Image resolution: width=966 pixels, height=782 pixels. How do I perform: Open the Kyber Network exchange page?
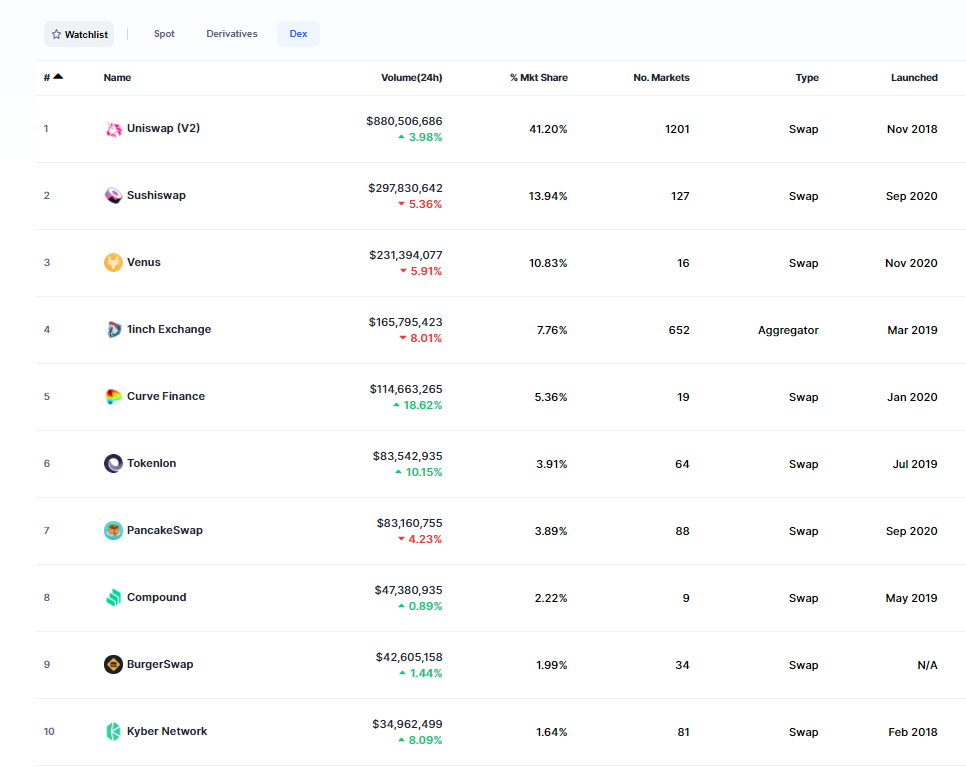click(167, 731)
